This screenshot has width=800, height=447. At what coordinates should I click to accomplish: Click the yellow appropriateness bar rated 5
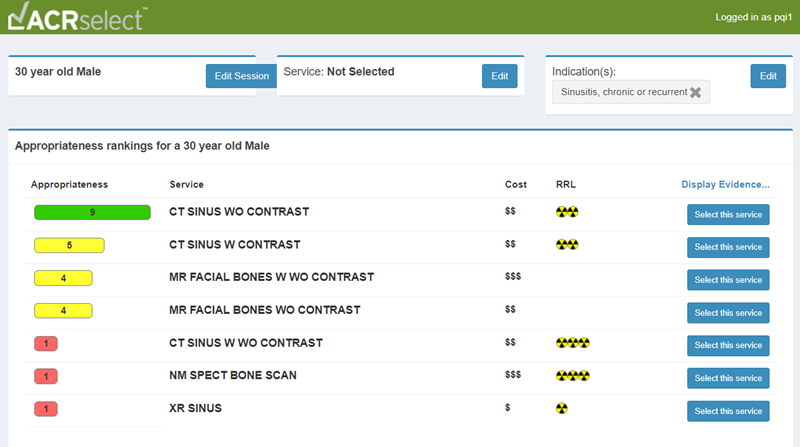tap(69, 245)
